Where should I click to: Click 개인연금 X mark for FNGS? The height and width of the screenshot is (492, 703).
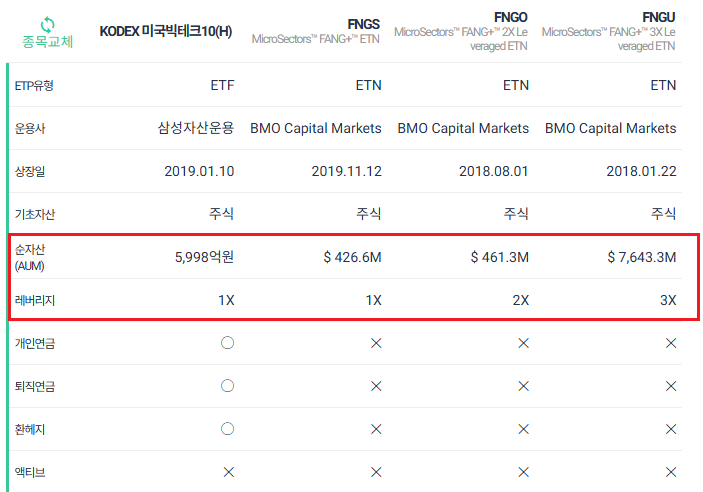376,344
